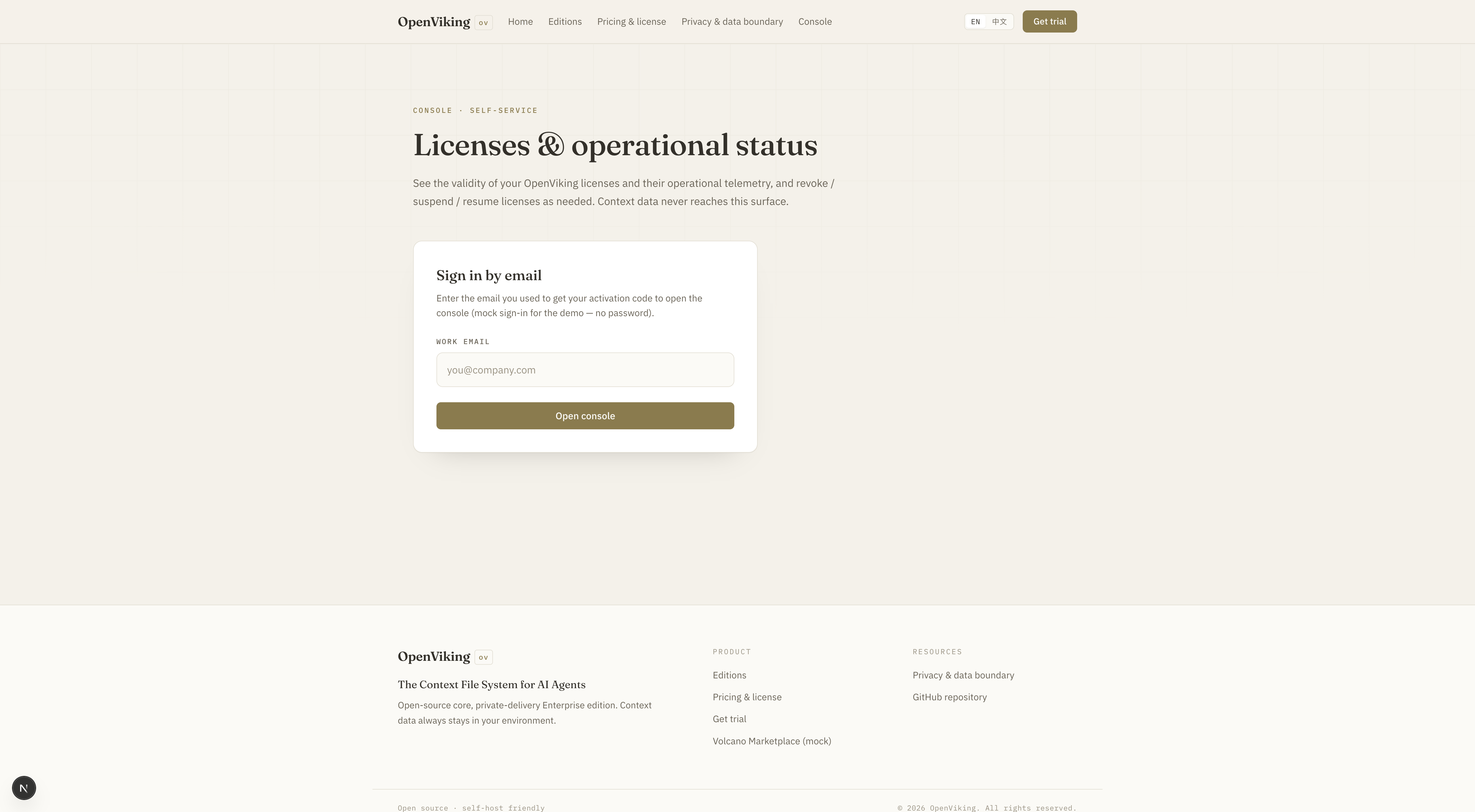Click the 'PRODUCT' footer column heading
The height and width of the screenshot is (812, 1475).
(732, 652)
